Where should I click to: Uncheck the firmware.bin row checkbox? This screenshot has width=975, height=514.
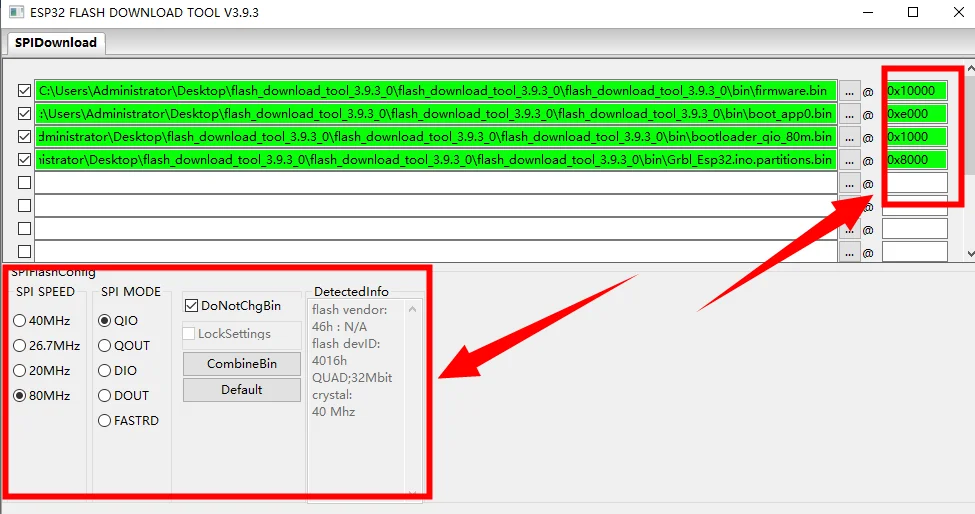24,91
